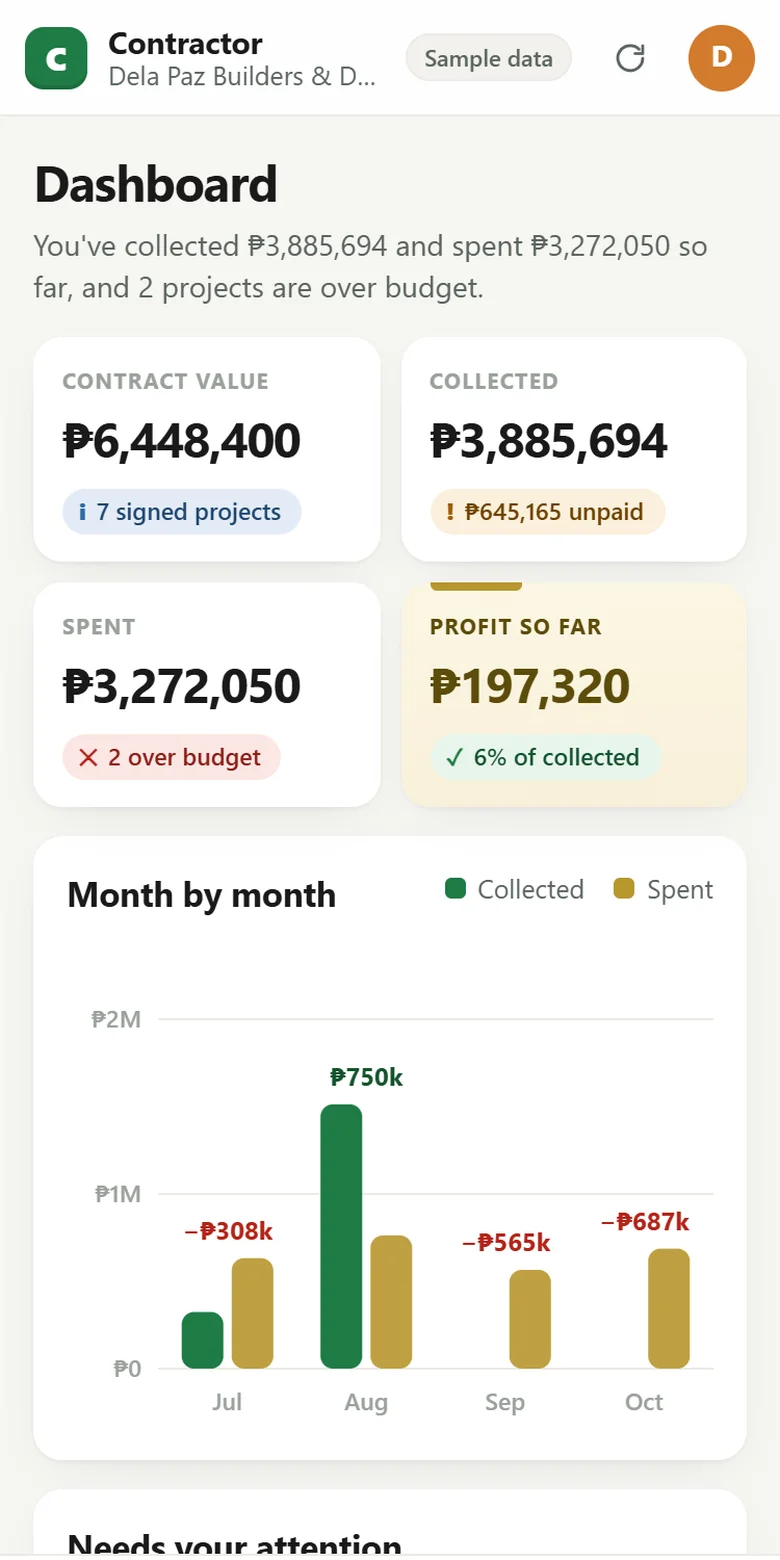Click the Aug axis label

[x=366, y=1402]
